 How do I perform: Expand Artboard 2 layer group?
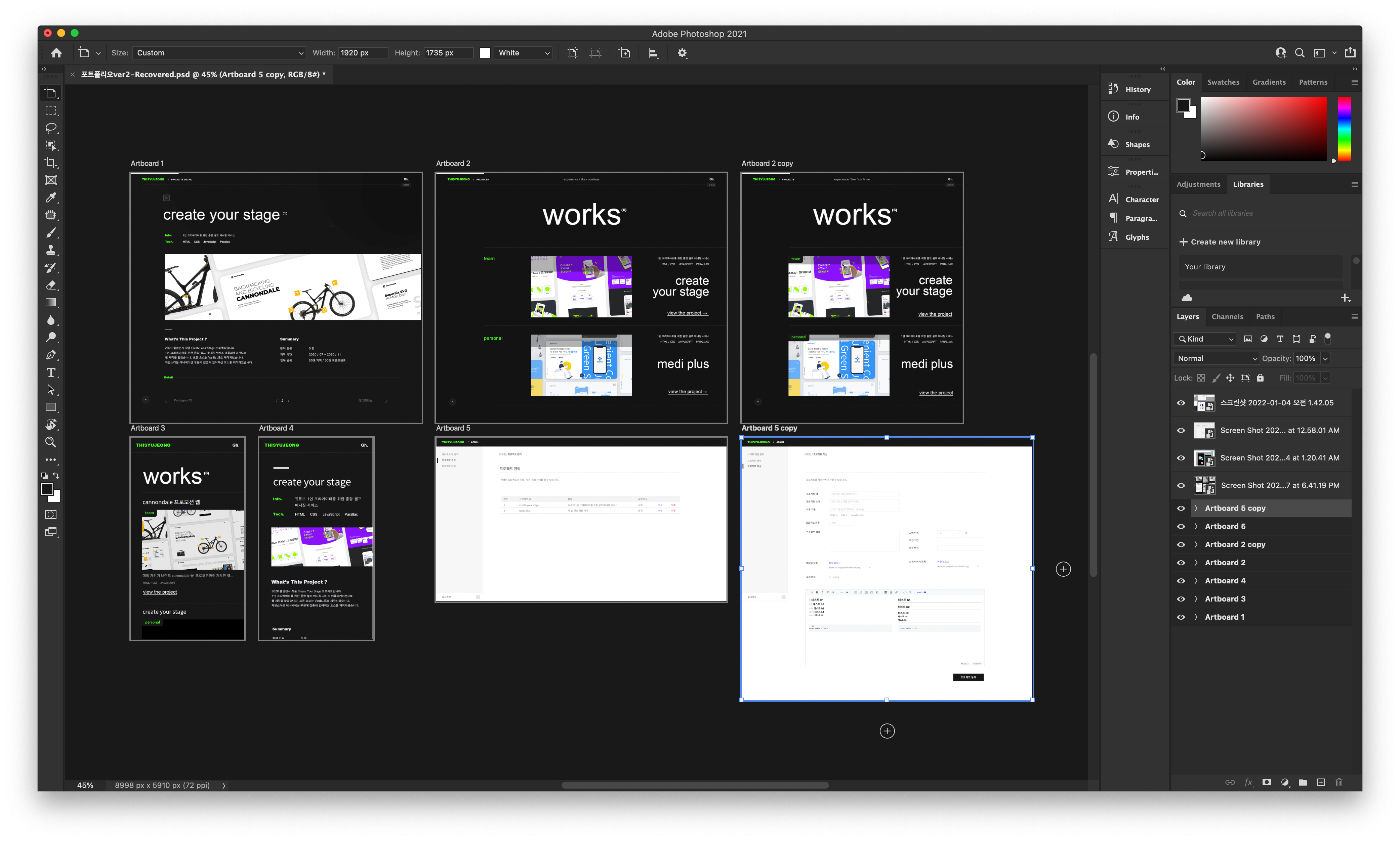[1196, 562]
